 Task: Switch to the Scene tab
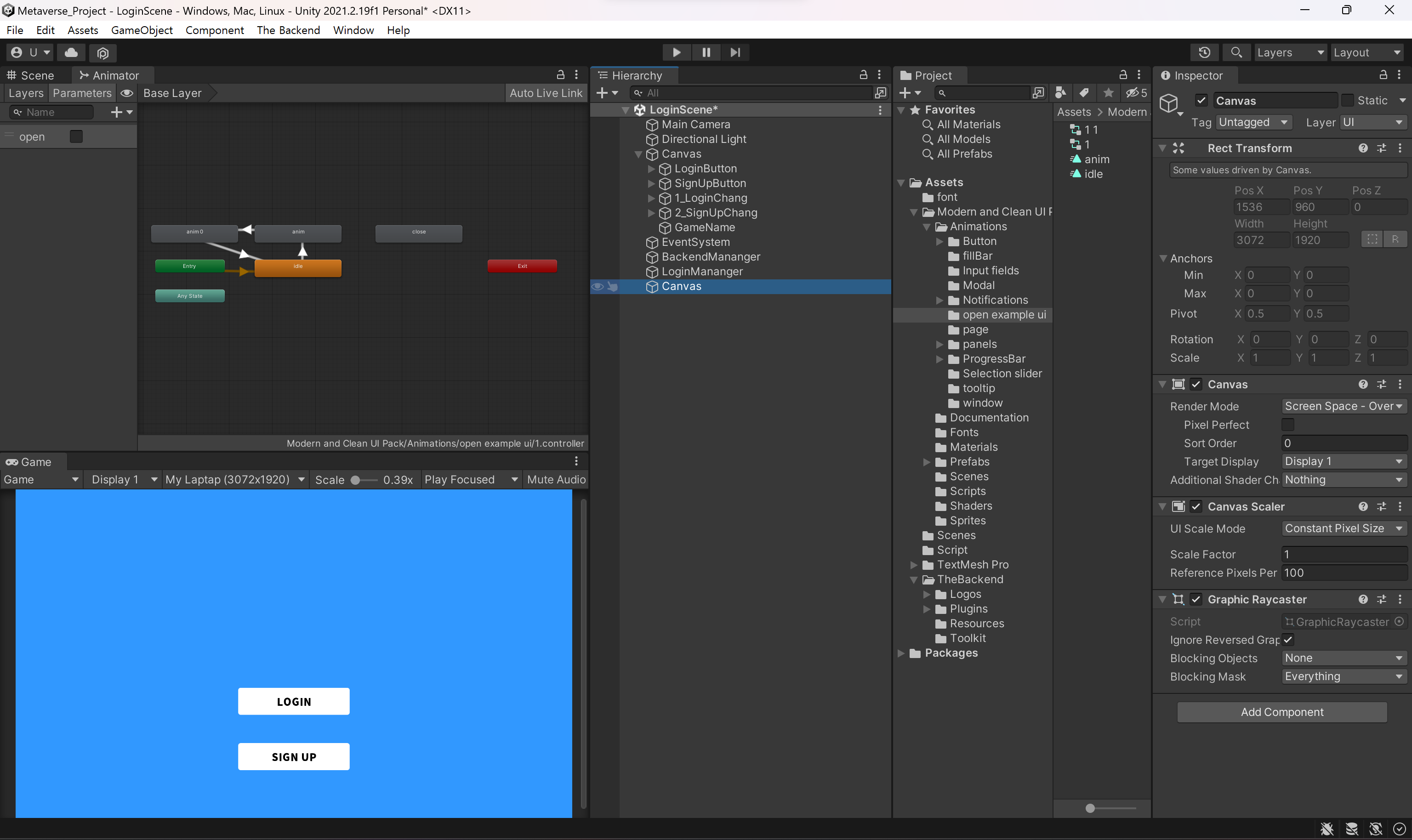(31, 75)
